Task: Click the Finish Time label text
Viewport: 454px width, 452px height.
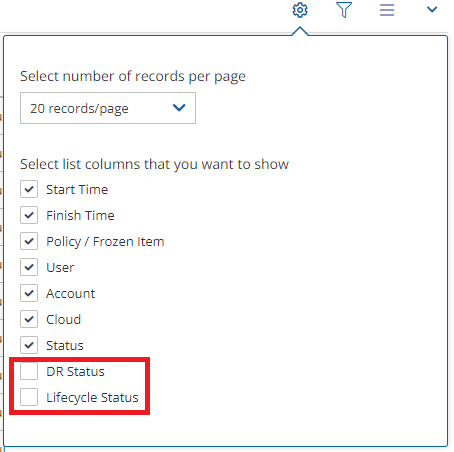Action: coord(80,215)
